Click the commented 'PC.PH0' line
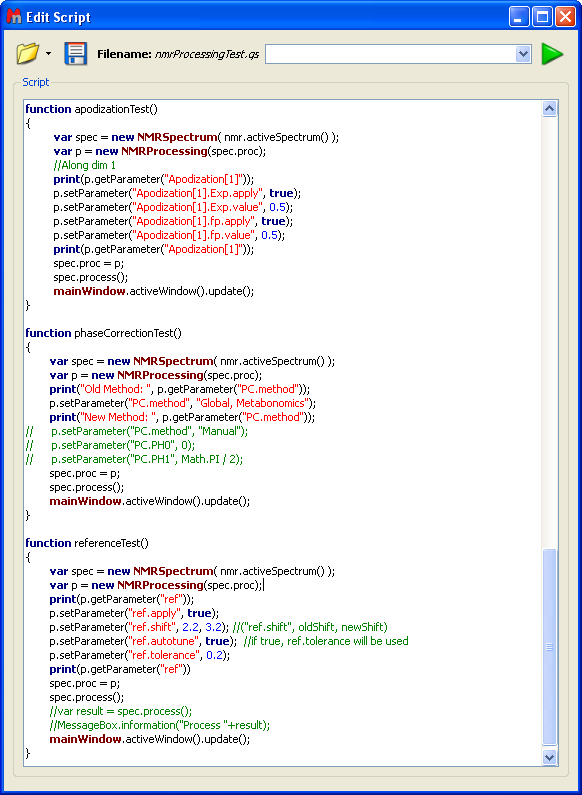 pyautogui.click(x=110, y=445)
